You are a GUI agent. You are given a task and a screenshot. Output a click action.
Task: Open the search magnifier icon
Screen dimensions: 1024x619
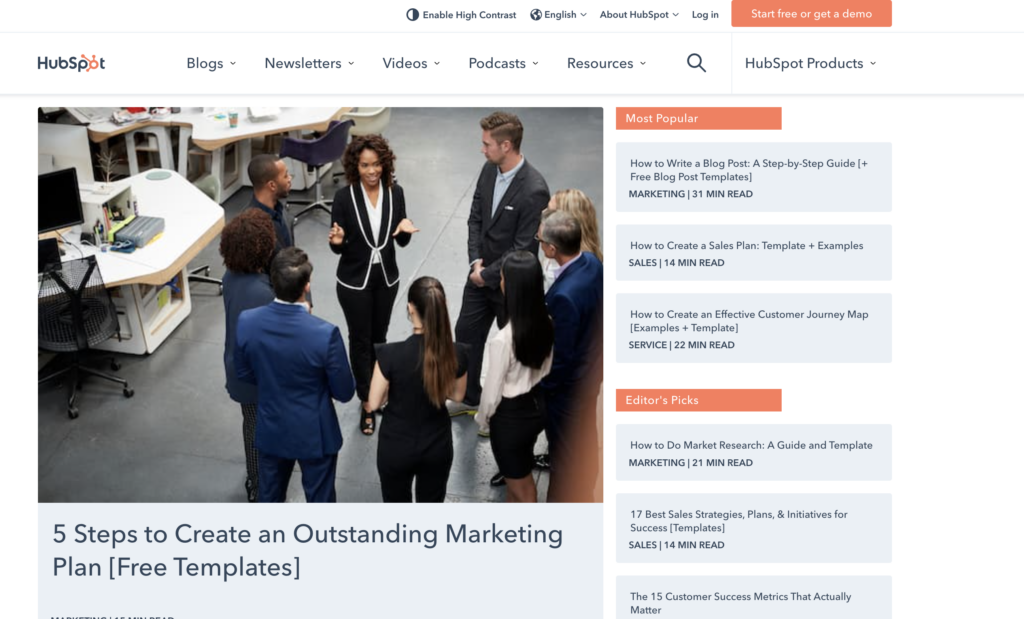coord(696,63)
